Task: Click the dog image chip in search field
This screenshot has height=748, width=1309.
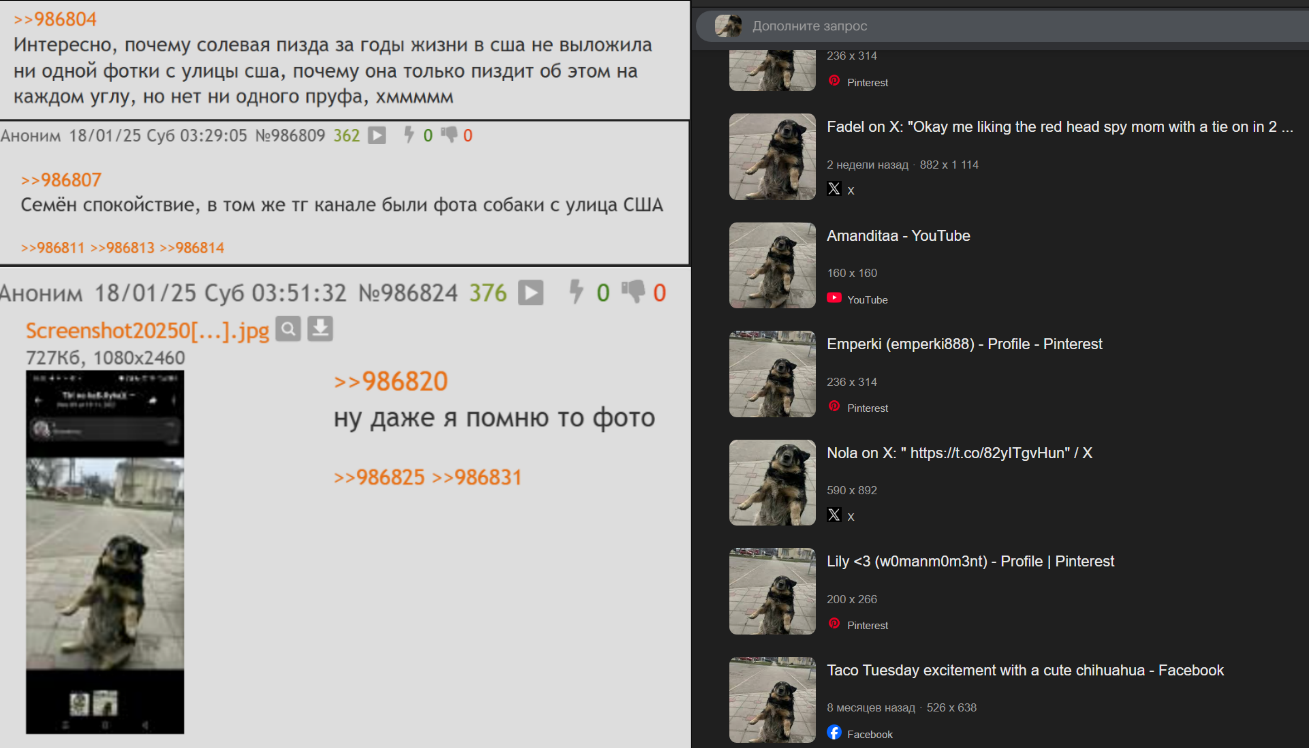Action: [x=728, y=26]
